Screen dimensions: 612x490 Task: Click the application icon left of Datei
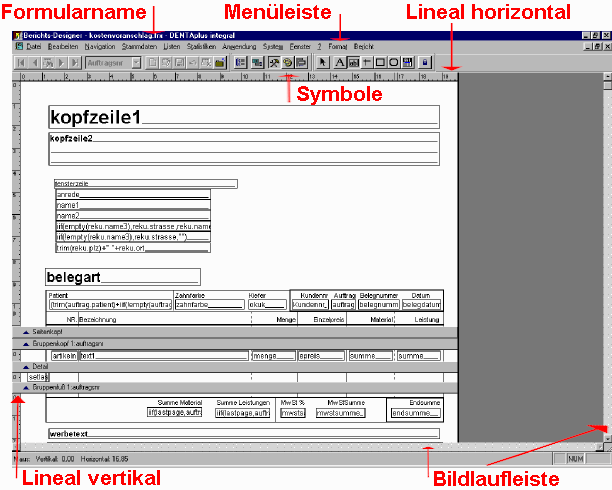click(19, 46)
